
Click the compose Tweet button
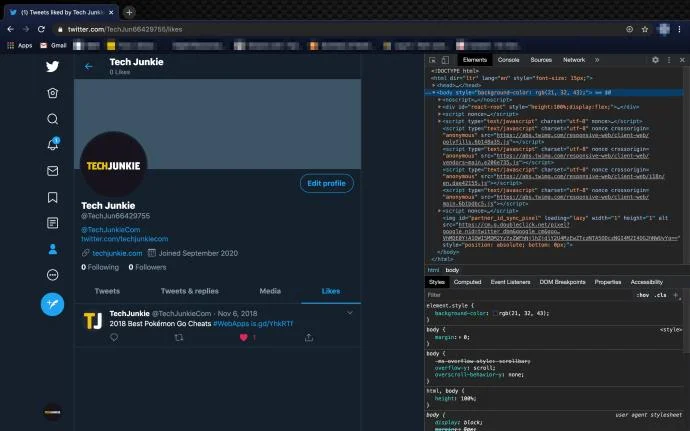coord(52,304)
